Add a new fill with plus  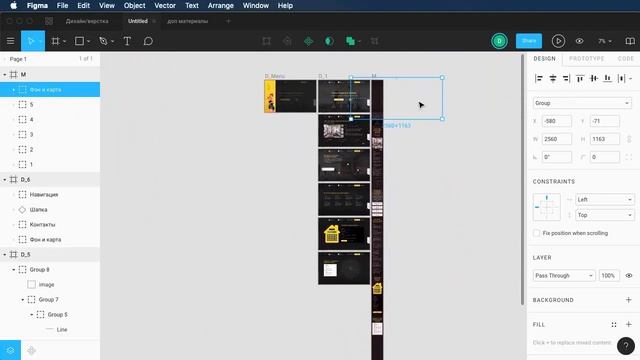(x=629, y=324)
